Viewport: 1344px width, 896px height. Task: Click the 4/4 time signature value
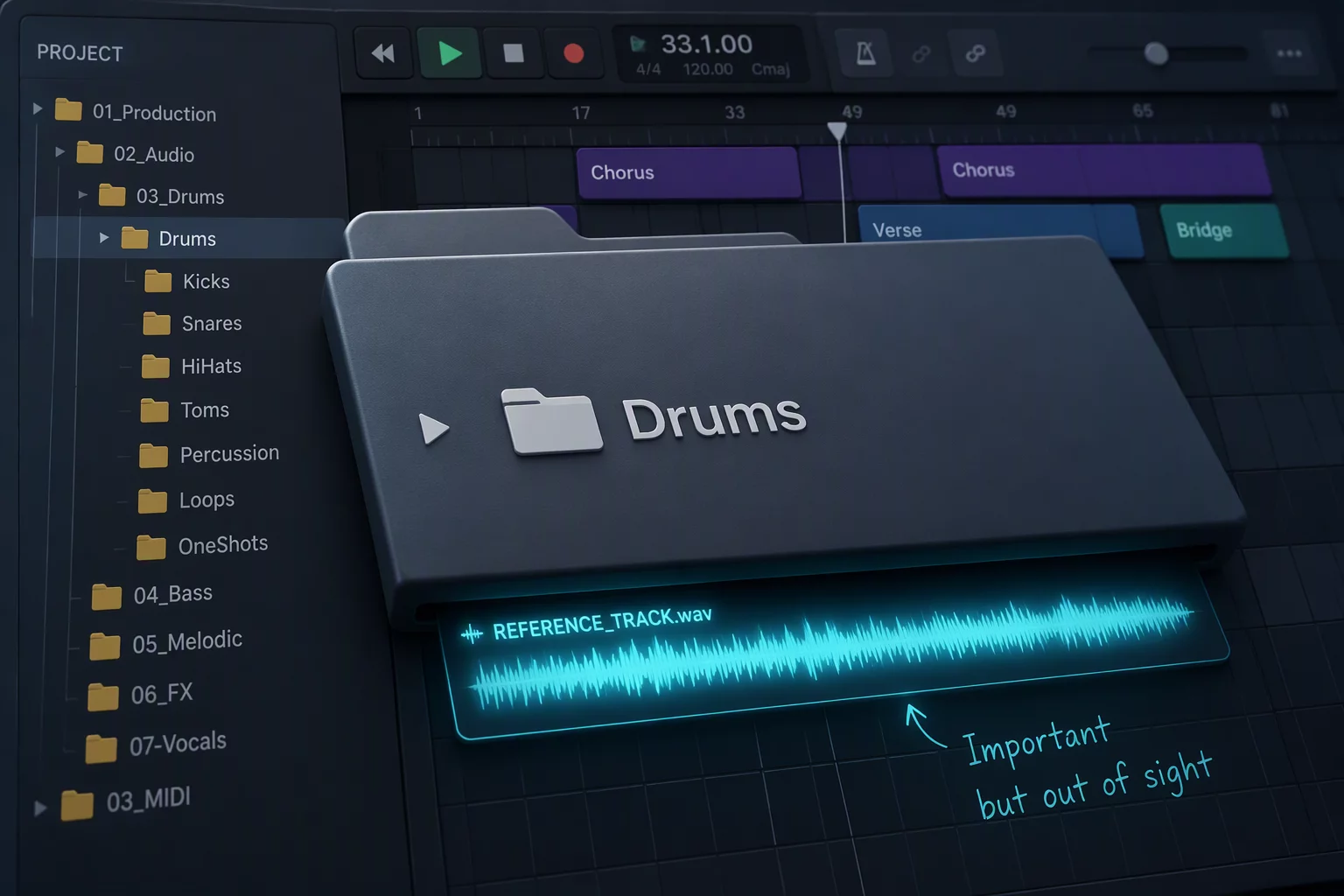[648, 69]
